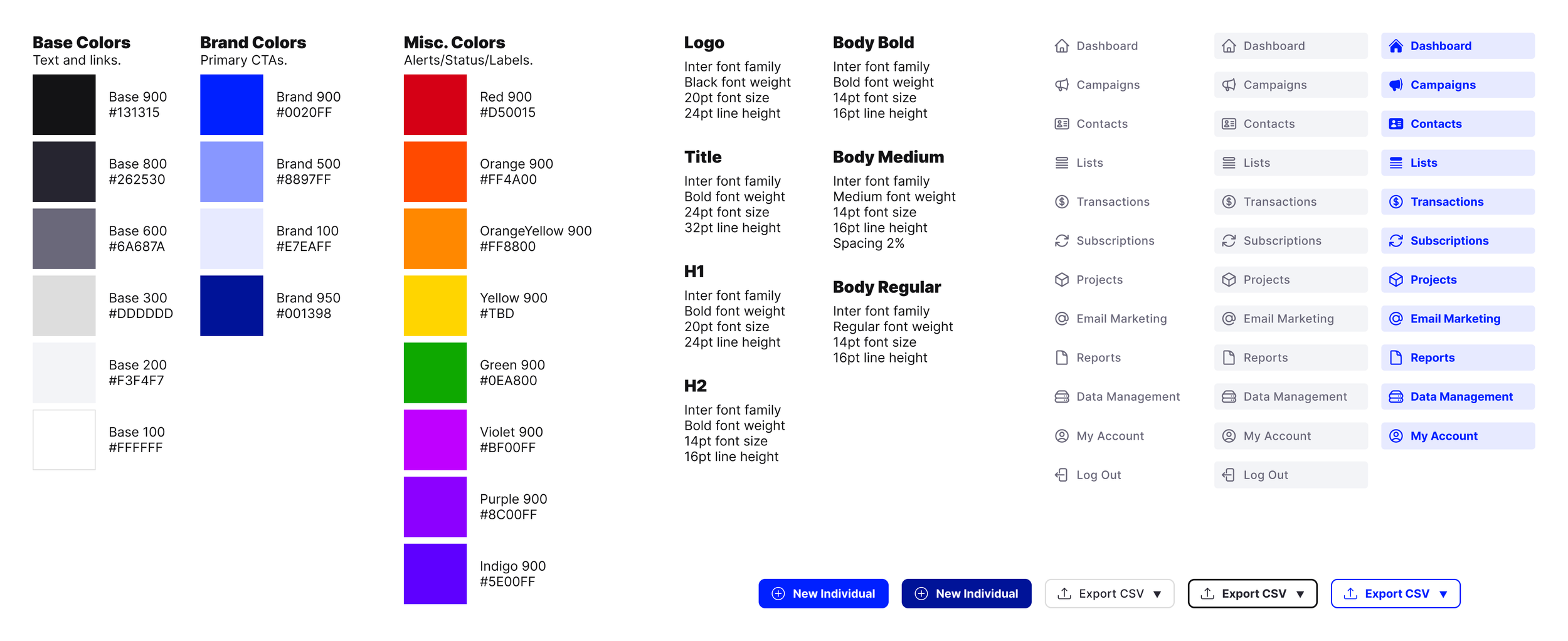Click the dark navy New Individual button
The width and height of the screenshot is (1568, 641).
(966, 593)
